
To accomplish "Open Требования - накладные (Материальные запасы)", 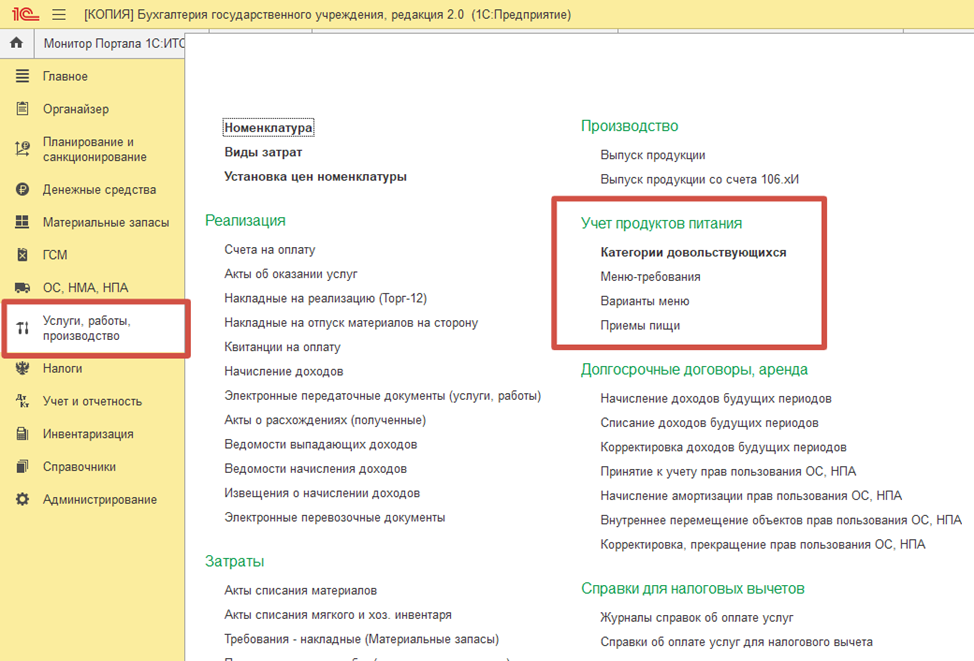I will pos(362,639).
